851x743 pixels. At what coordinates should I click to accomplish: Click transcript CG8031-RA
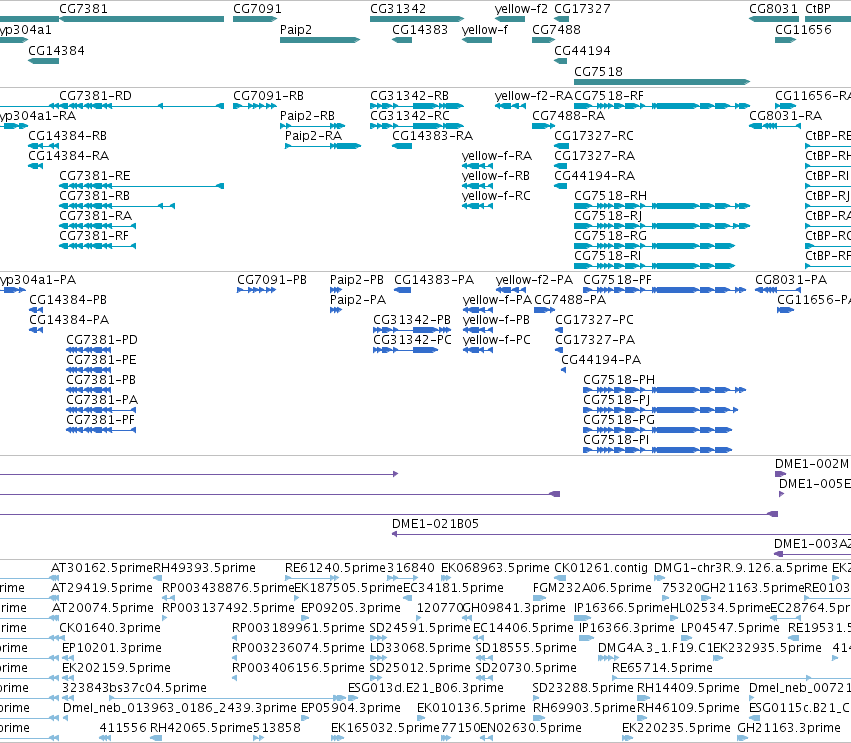785,116
